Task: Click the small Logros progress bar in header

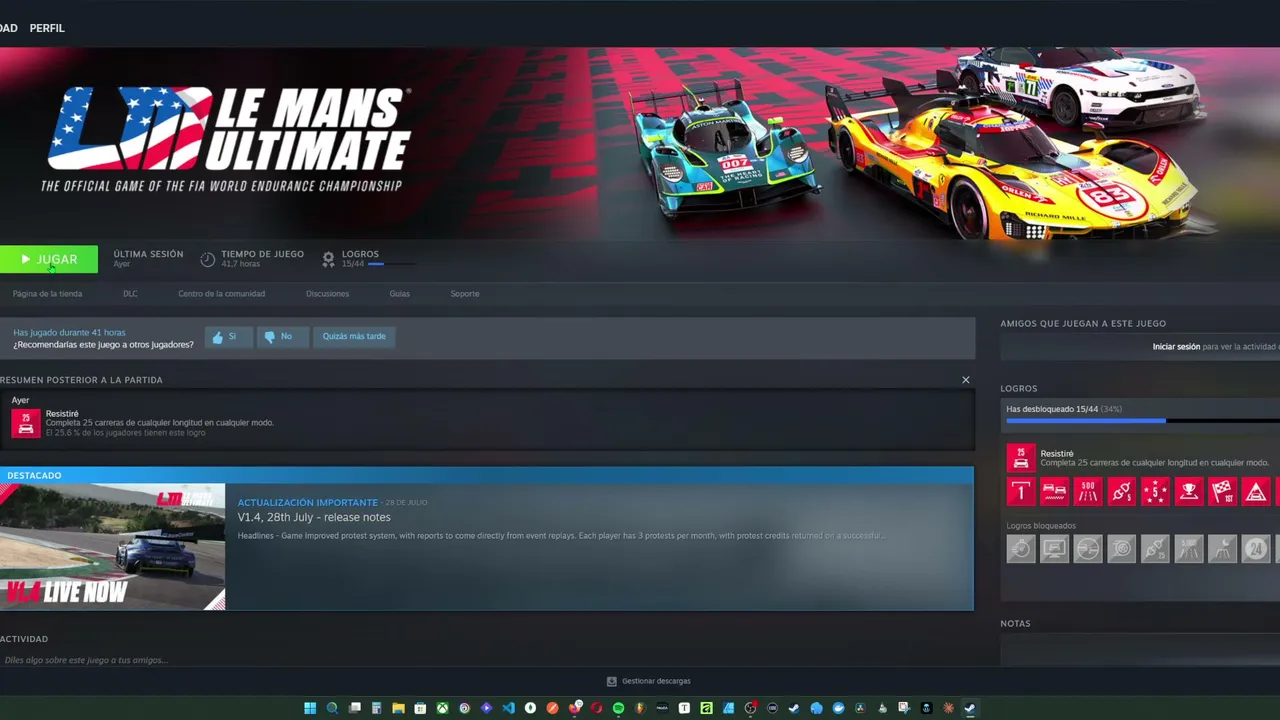Action: point(393,264)
